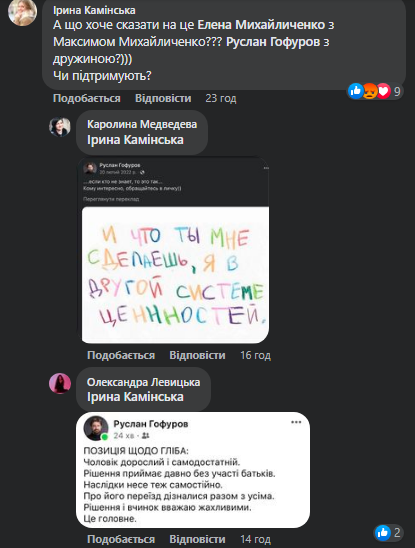Image resolution: width=415 pixels, height=548 pixels.
Task: Like Каролина Медведева's reply via Подобається
Action: [121, 355]
